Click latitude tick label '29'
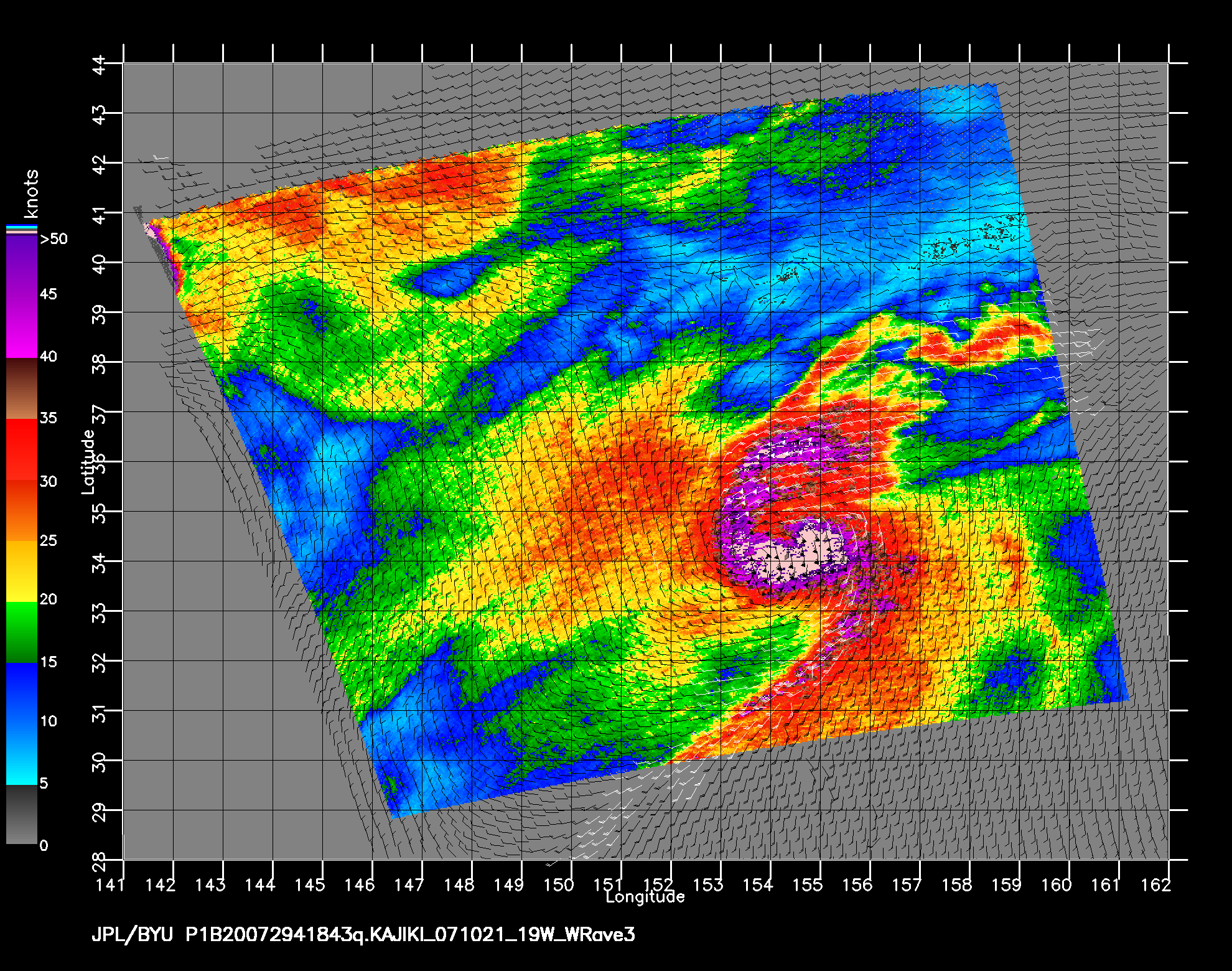This screenshot has width=1232, height=971. point(100,811)
